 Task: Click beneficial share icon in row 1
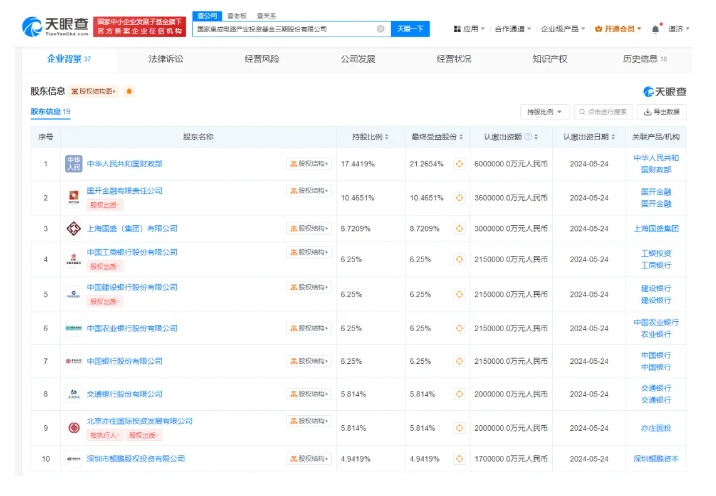coord(459,164)
